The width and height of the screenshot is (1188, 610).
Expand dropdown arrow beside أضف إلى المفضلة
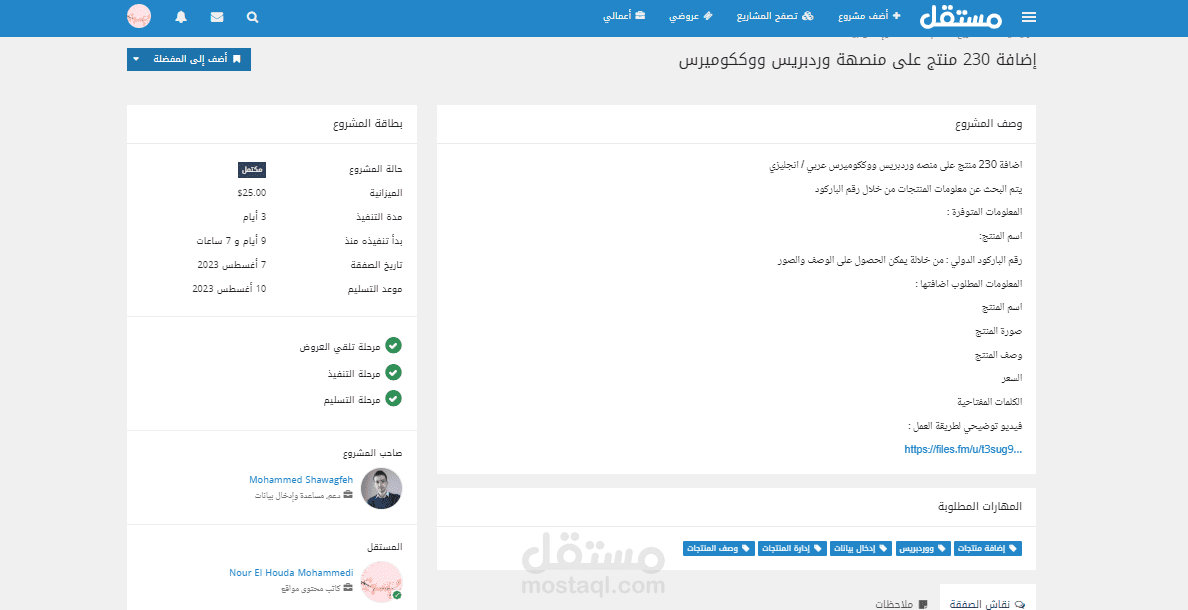coord(136,59)
